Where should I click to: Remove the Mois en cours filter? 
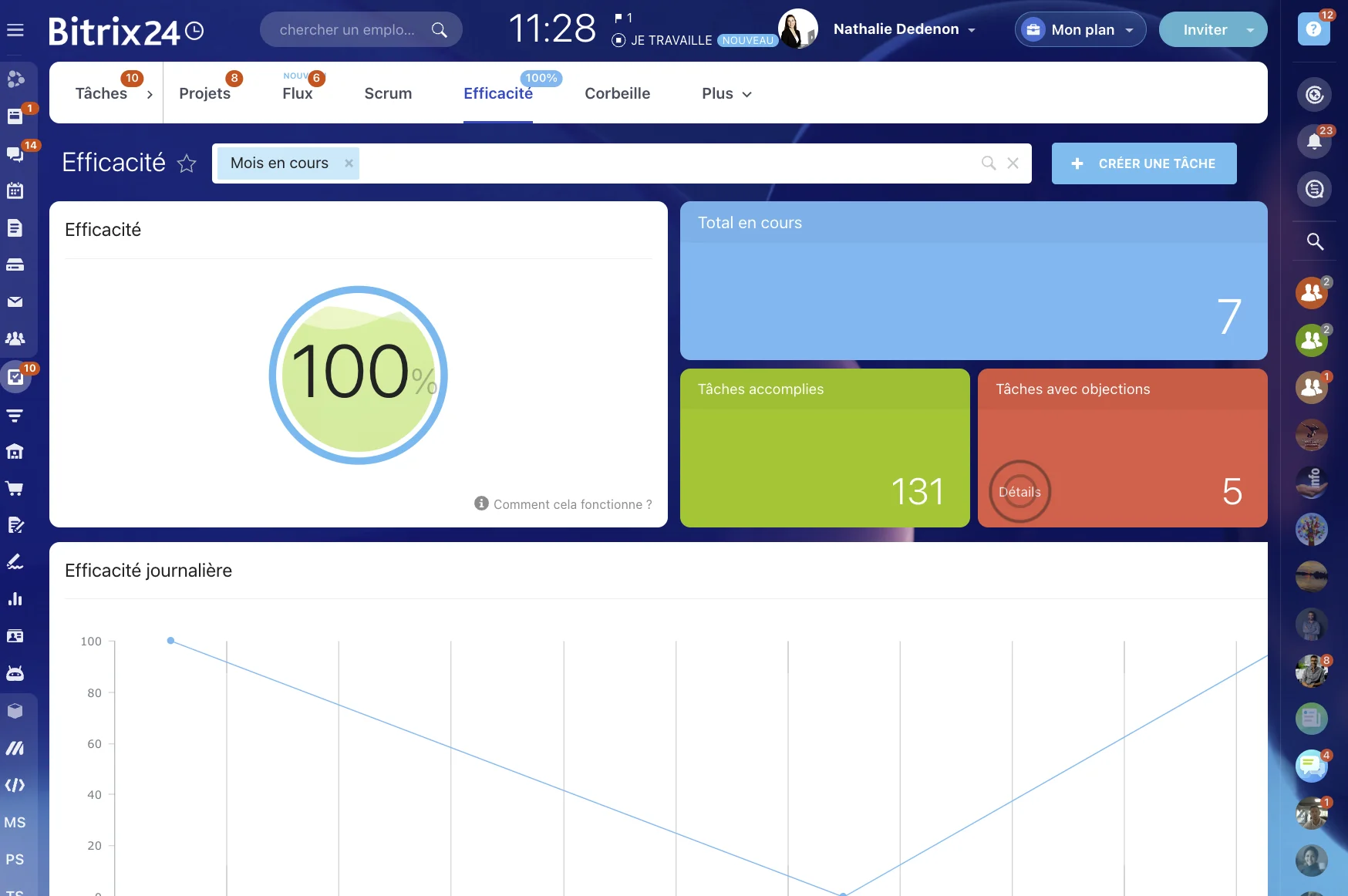pyautogui.click(x=349, y=163)
